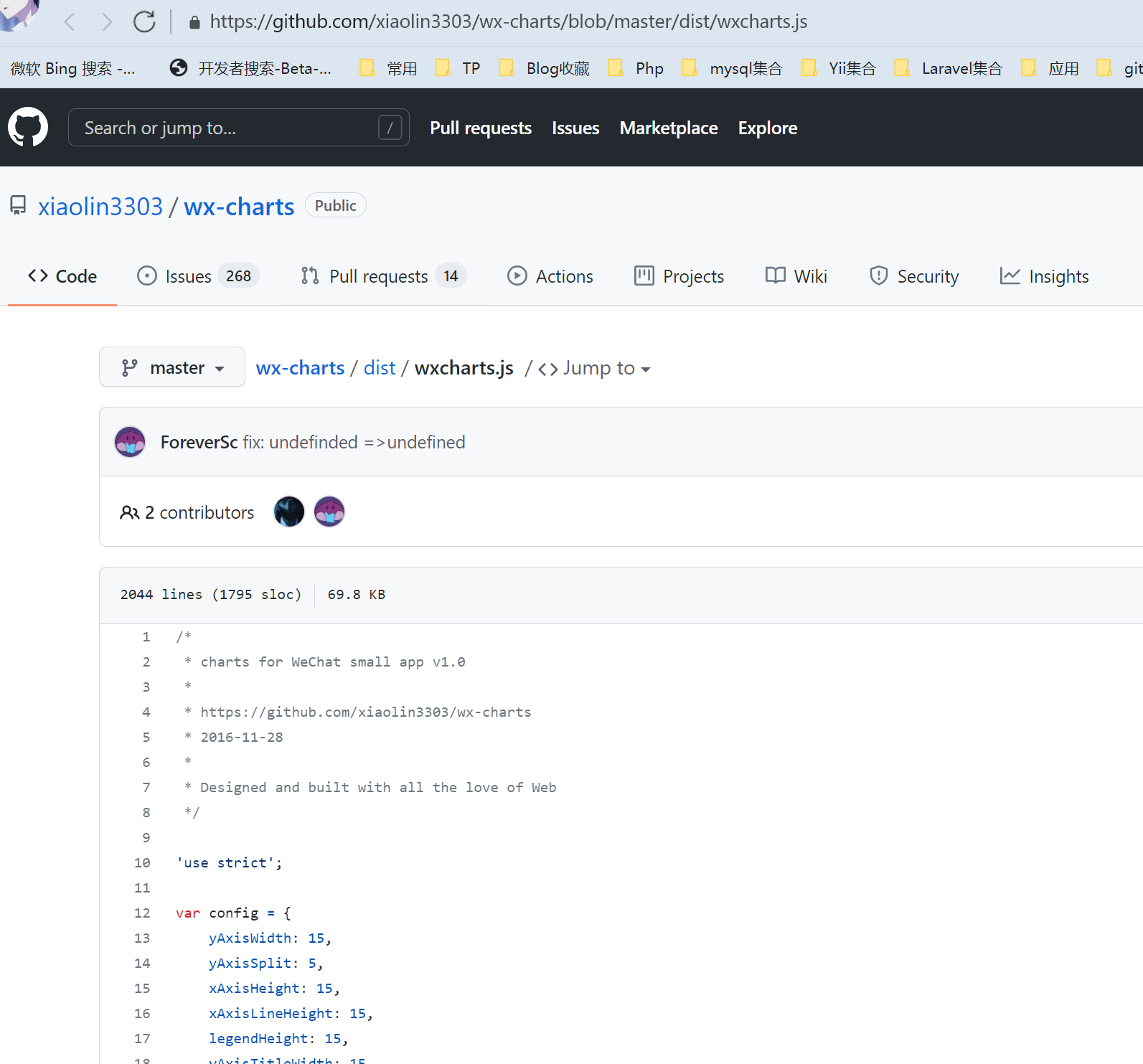The image size is (1143, 1064).
Task: Open the commit message 'fix: undefinded =>undefined'
Action: click(354, 442)
